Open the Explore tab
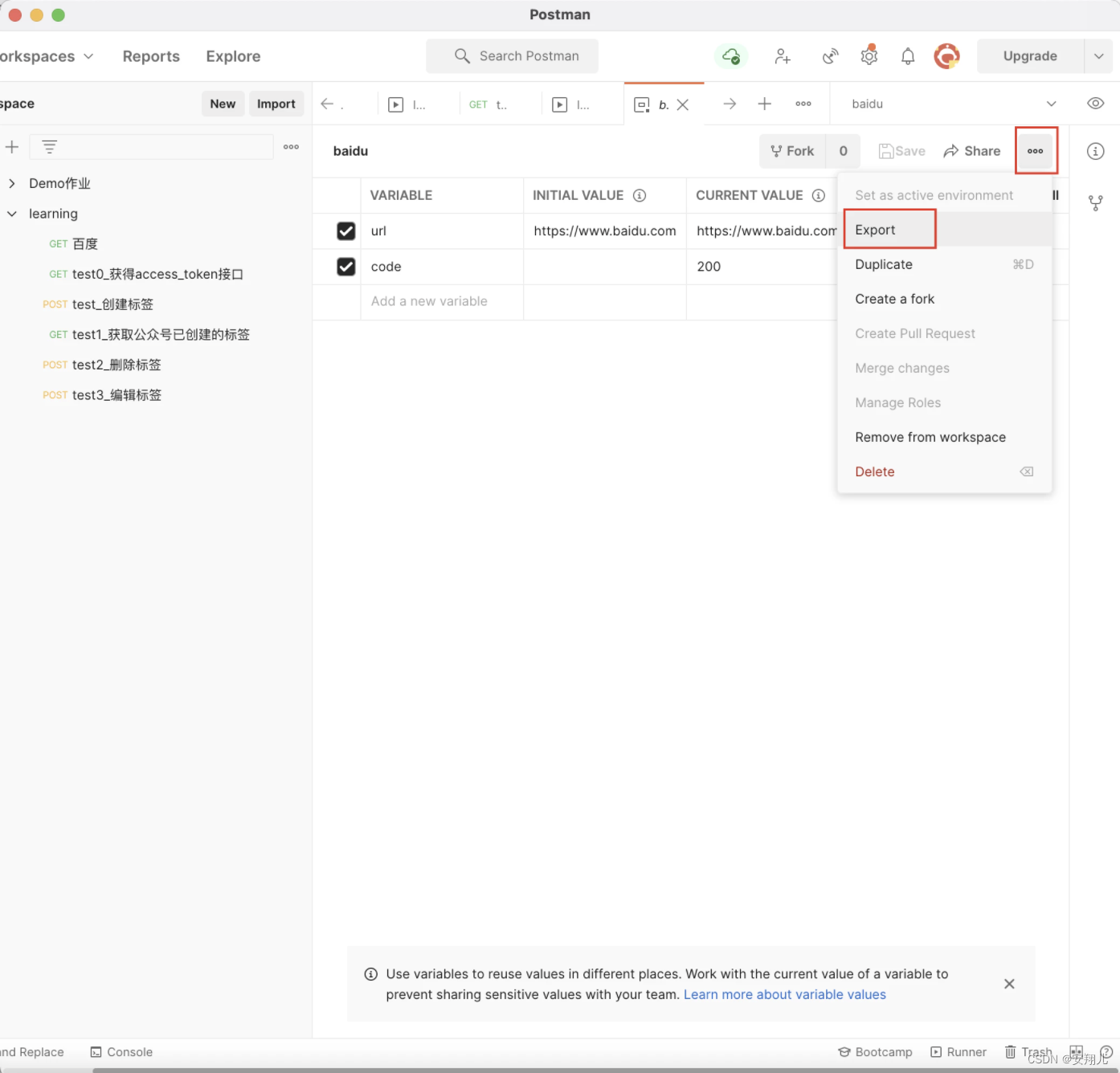This screenshot has width=1120, height=1073. (x=233, y=56)
